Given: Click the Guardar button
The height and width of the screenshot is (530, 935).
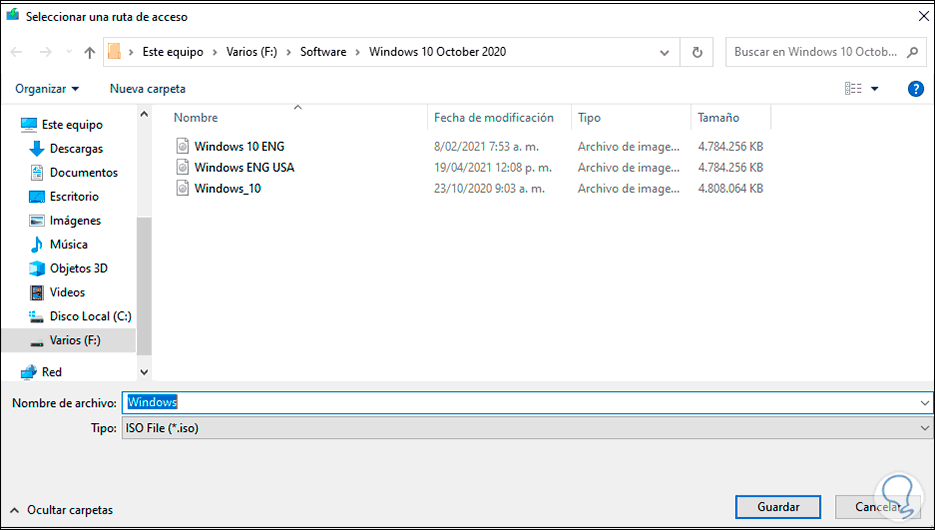Looking at the screenshot, I should tap(778, 507).
